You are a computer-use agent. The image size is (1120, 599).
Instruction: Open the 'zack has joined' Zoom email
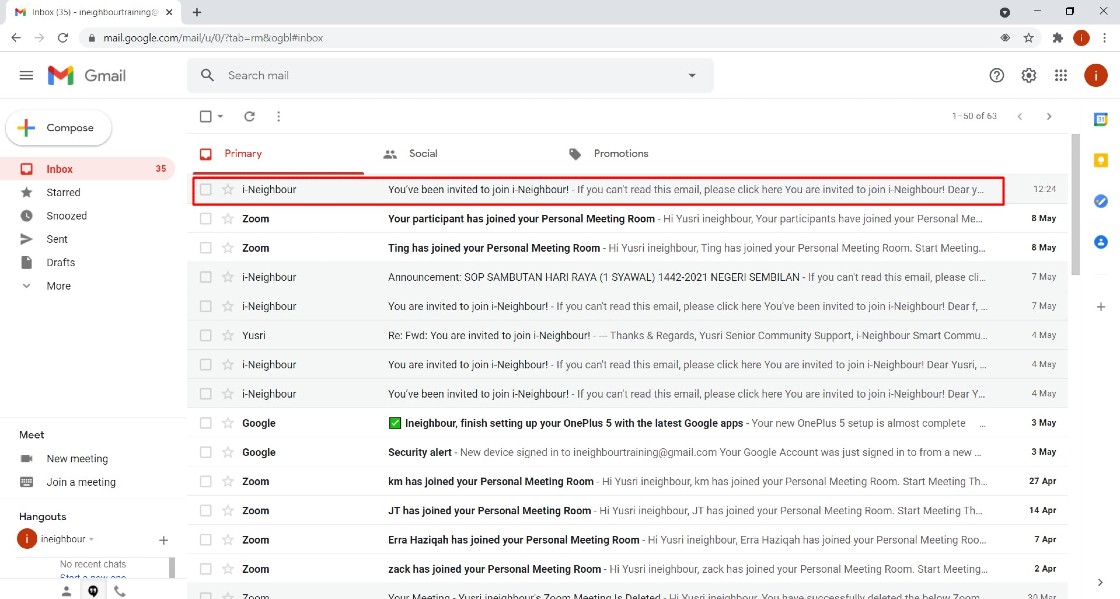tap(628, 569)
